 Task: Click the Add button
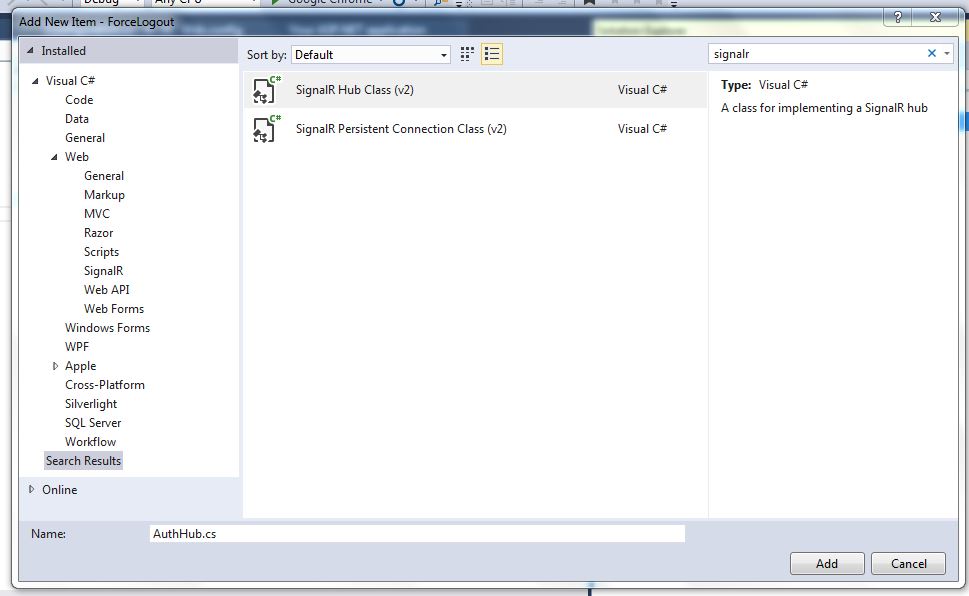point(827,563)
